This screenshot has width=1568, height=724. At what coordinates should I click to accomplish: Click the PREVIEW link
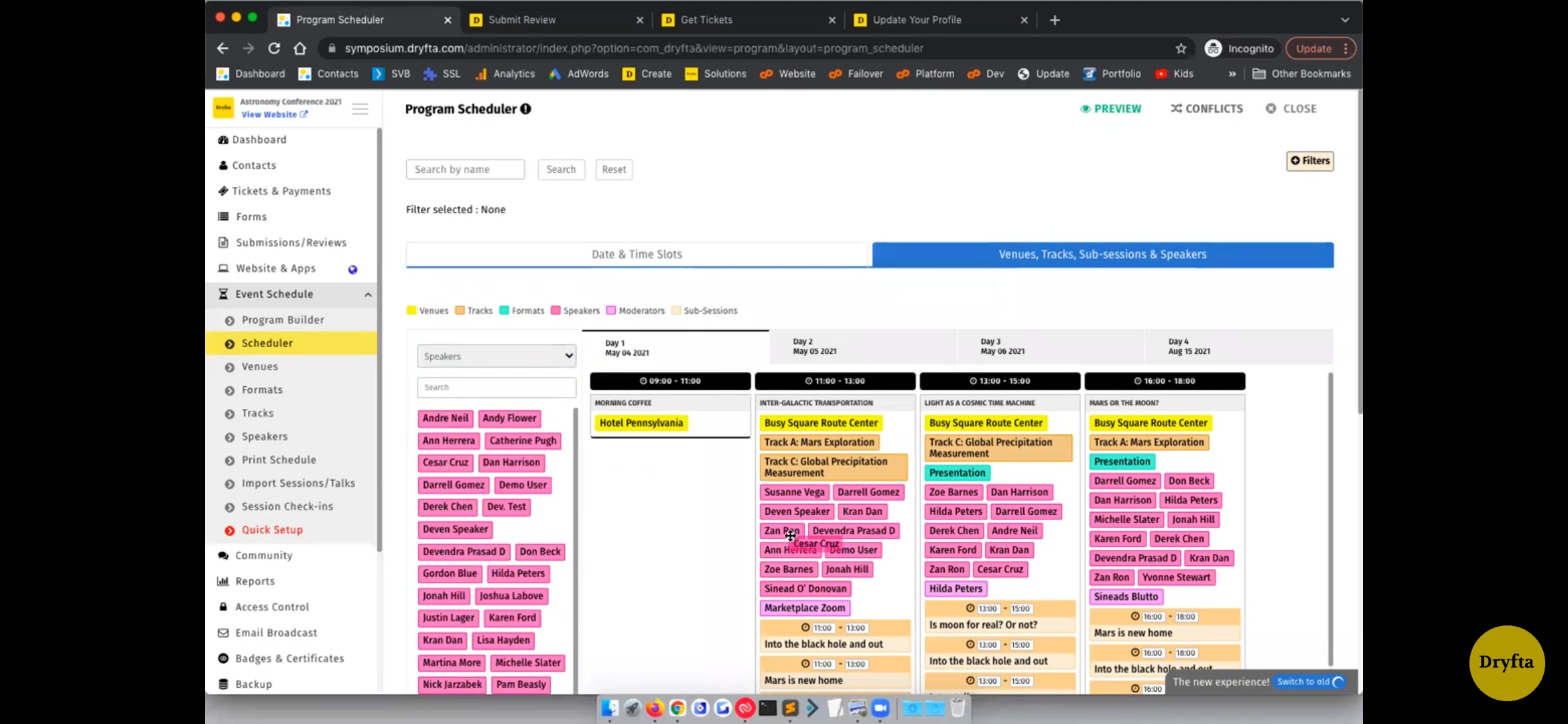pyautogui.click(x=1110, y=109)
